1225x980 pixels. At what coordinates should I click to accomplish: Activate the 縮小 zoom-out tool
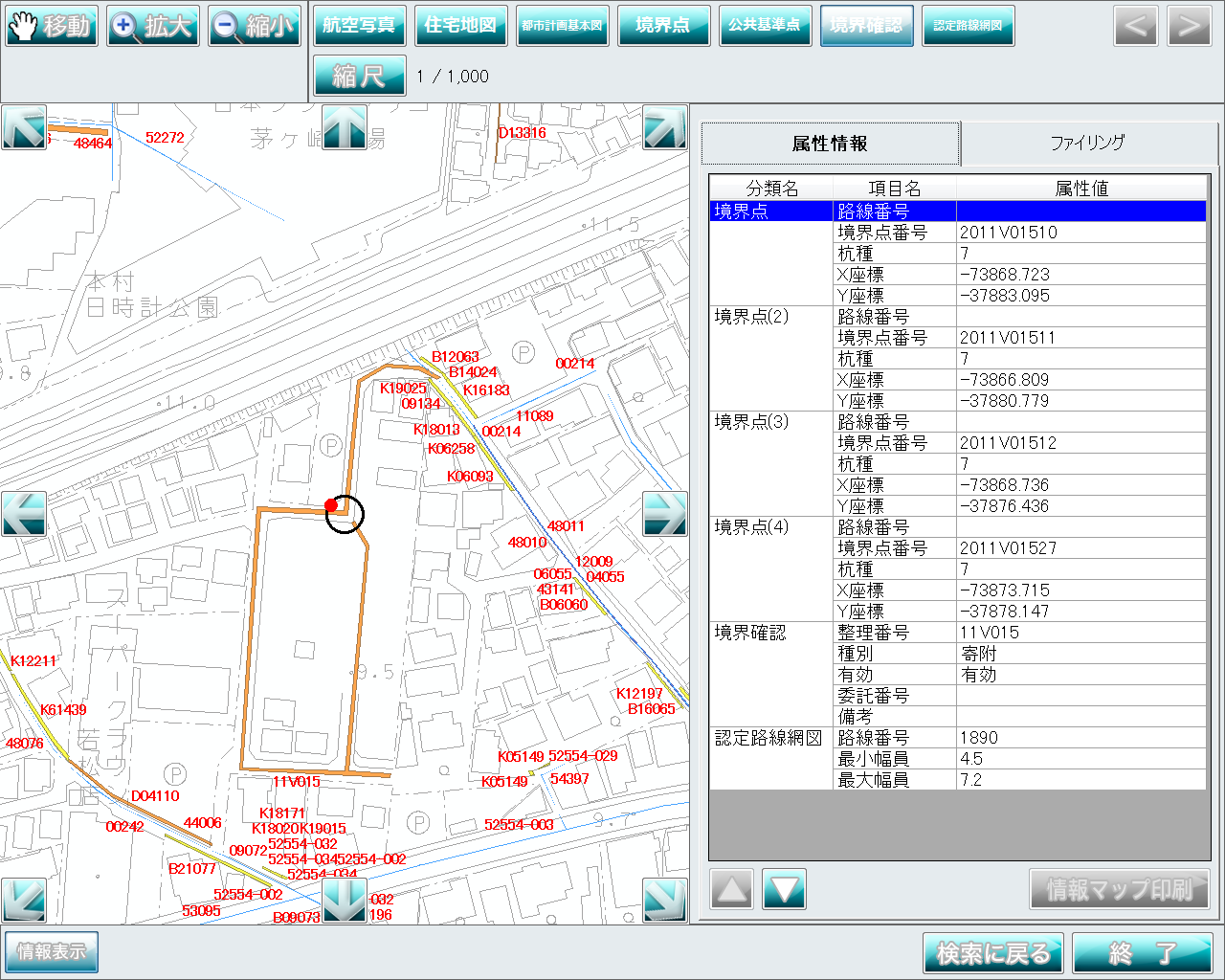click(x=255, y=26)
